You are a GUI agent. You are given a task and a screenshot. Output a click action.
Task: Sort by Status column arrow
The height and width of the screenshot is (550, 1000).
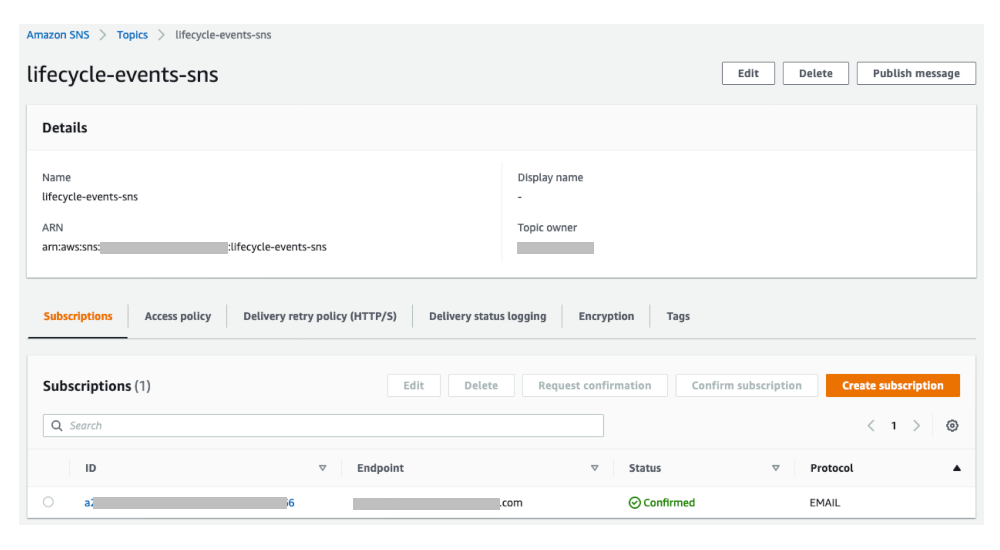tap(776, 468)
